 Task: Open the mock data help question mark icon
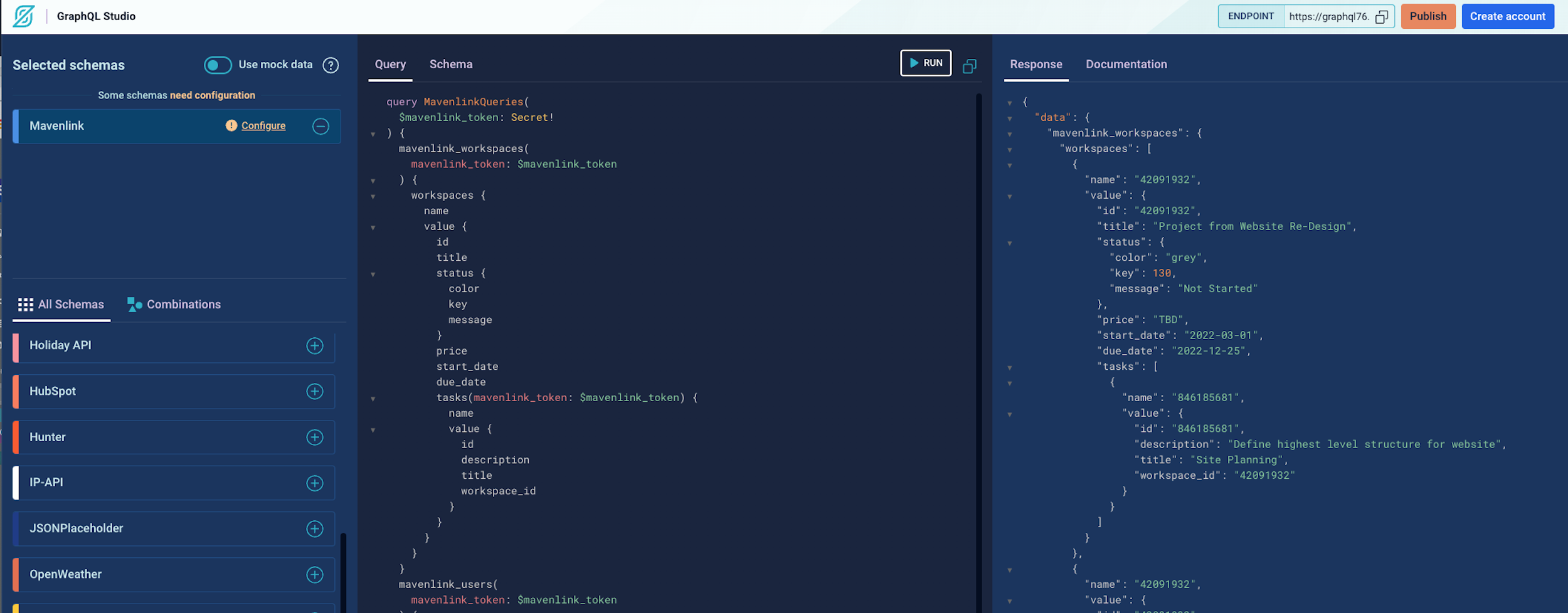pyautogui.click(x=331, y=65)
